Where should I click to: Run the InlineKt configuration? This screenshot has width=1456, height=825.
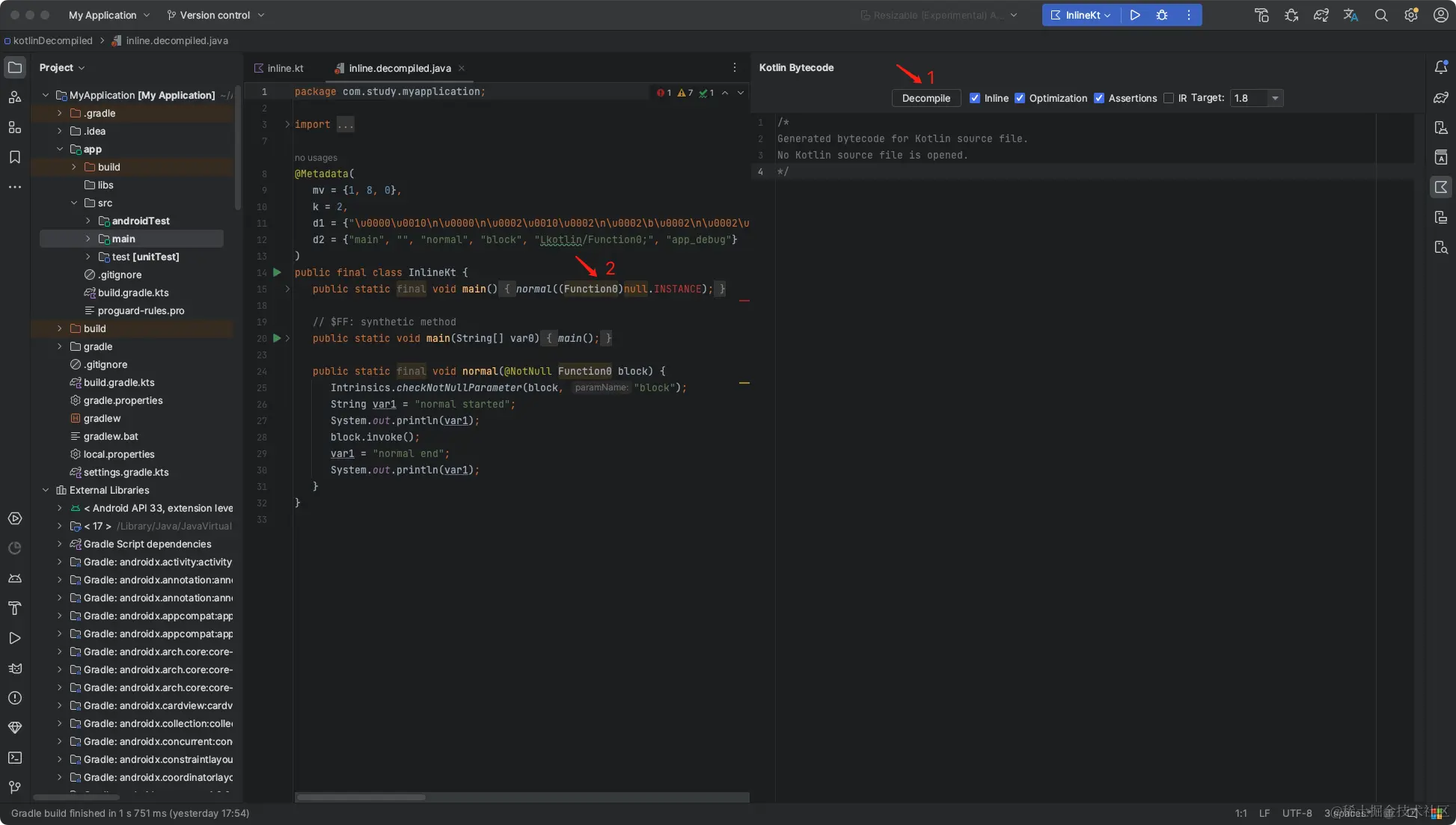pyautogui.click(x=1135, y=15)
